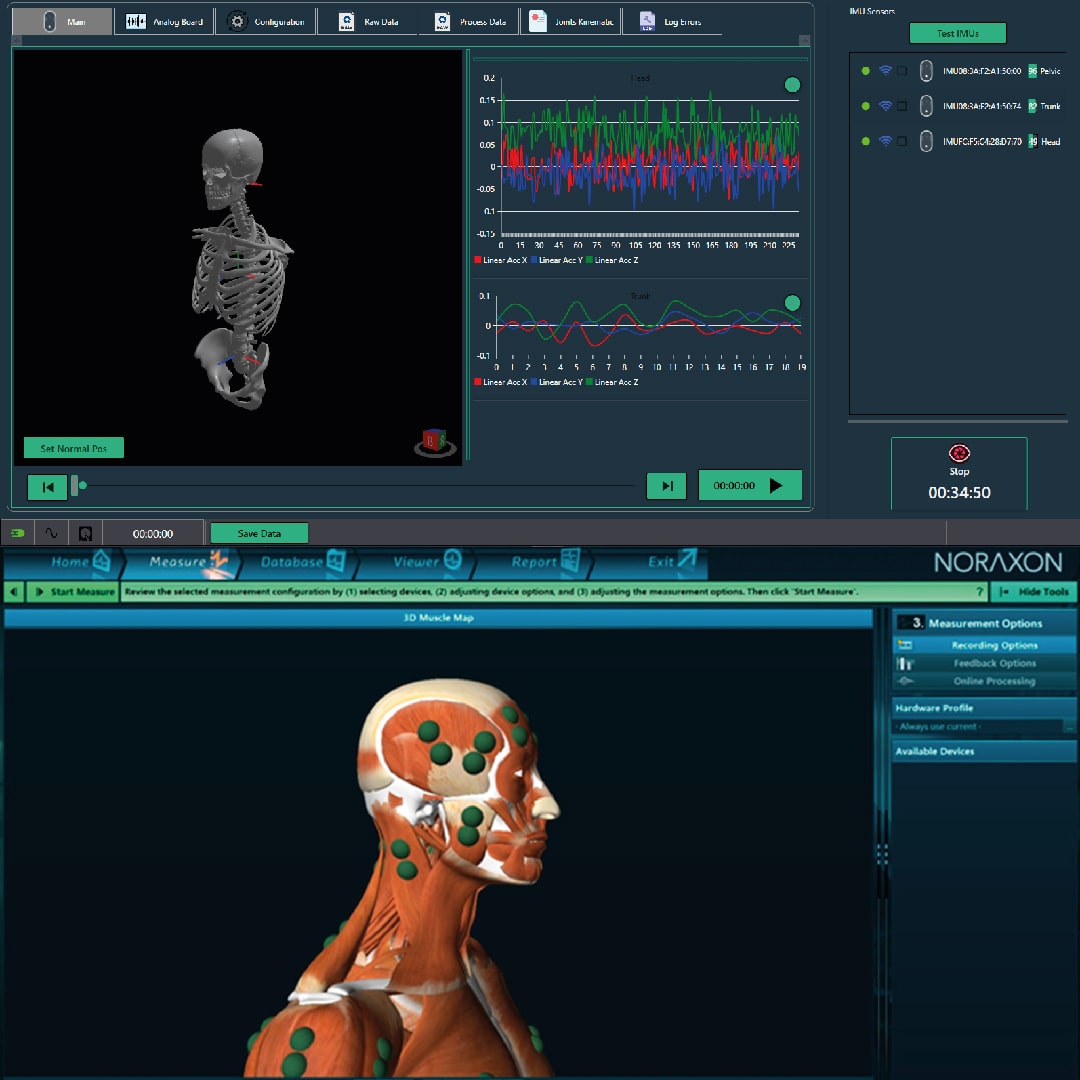Toggle the Head chart green circle button
The width and height of the screenshot is (1080, 1080).
click(x=792, y=85)
